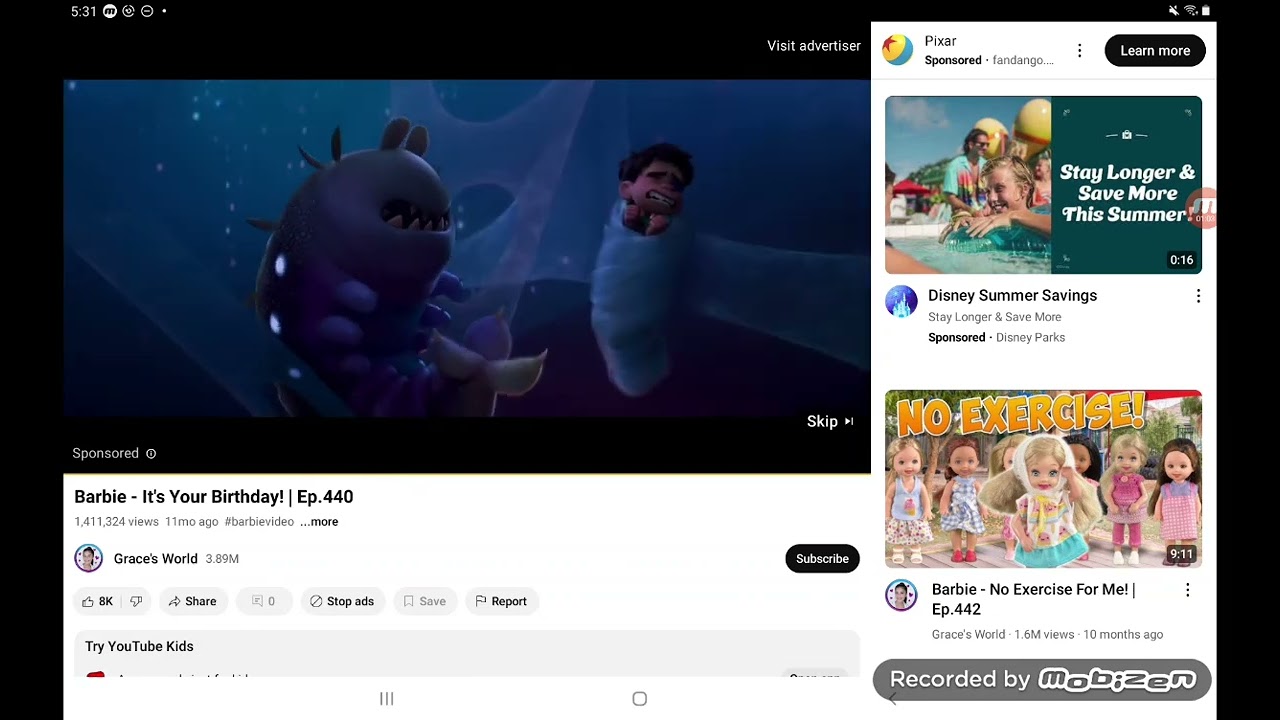Viewport: 1280px width, 720px height.
Task: Open the Try YouTube Kids card
Action: coord(467,654)
